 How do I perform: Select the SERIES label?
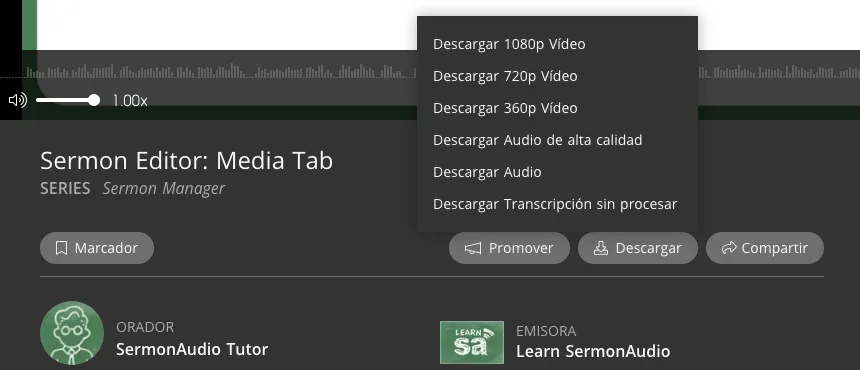pyautogui.click(x=65, y=189)
